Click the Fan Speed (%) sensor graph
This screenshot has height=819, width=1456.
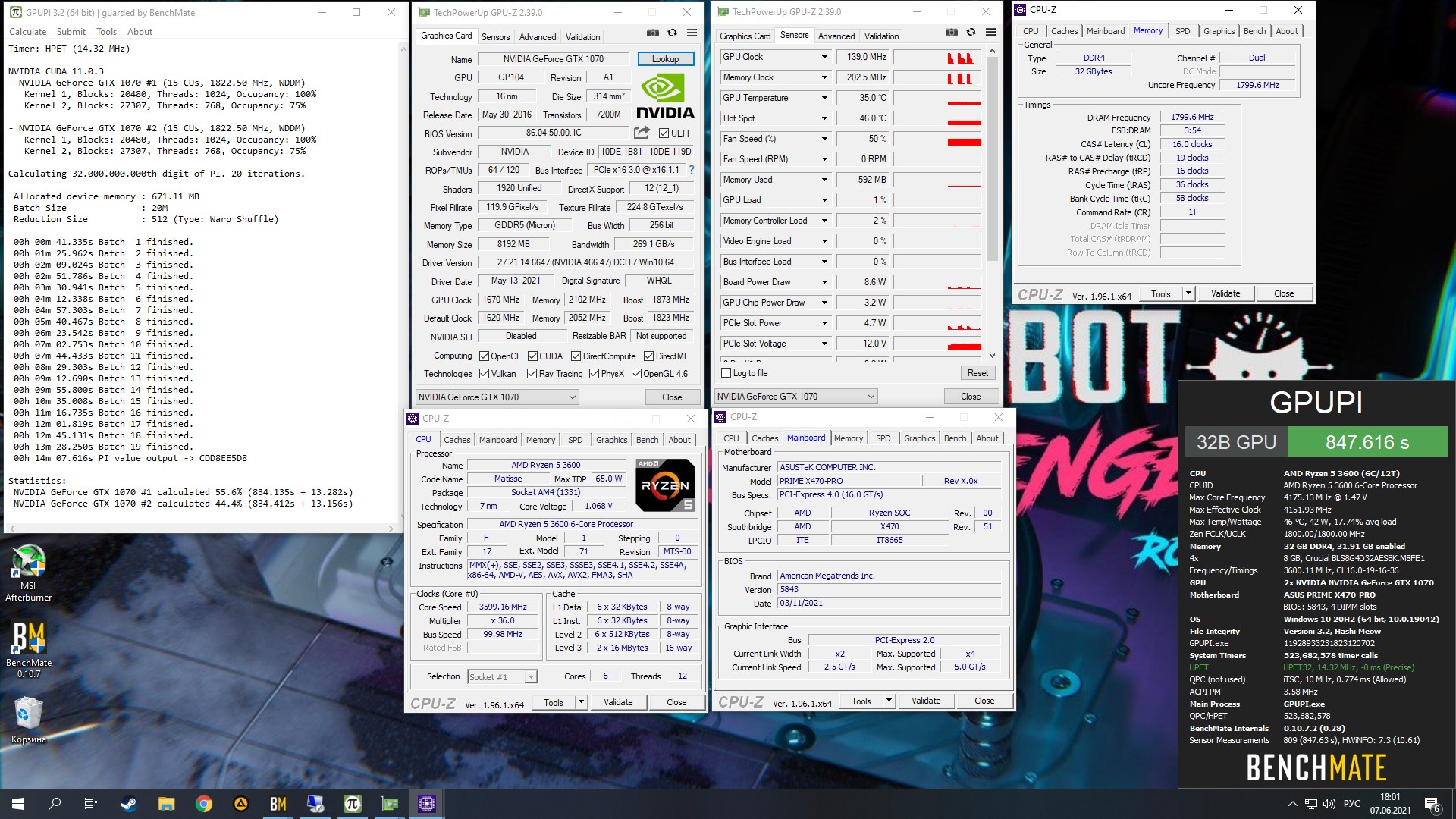(937, 139)
